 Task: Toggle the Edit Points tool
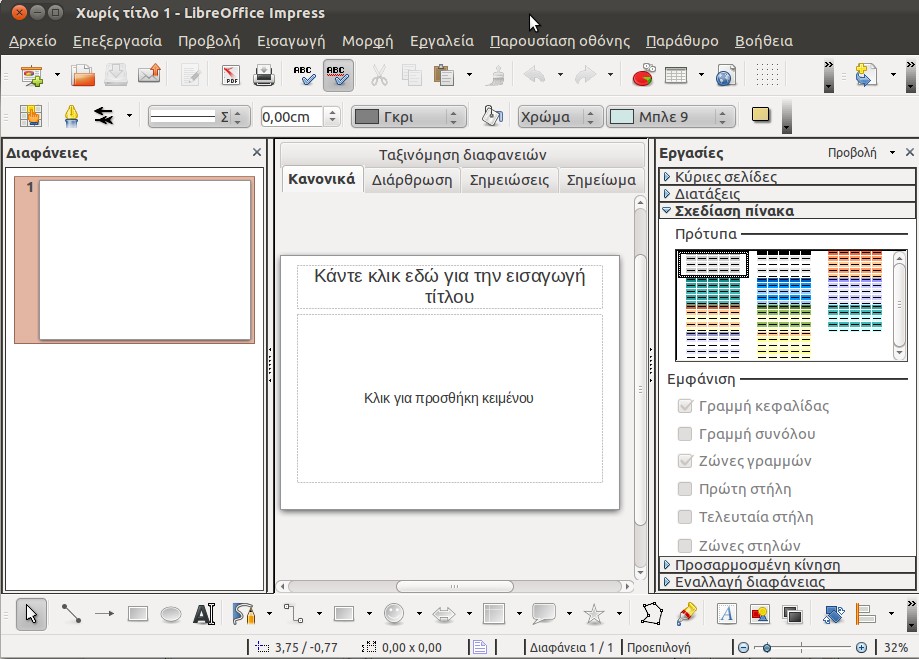click(651, 614)
